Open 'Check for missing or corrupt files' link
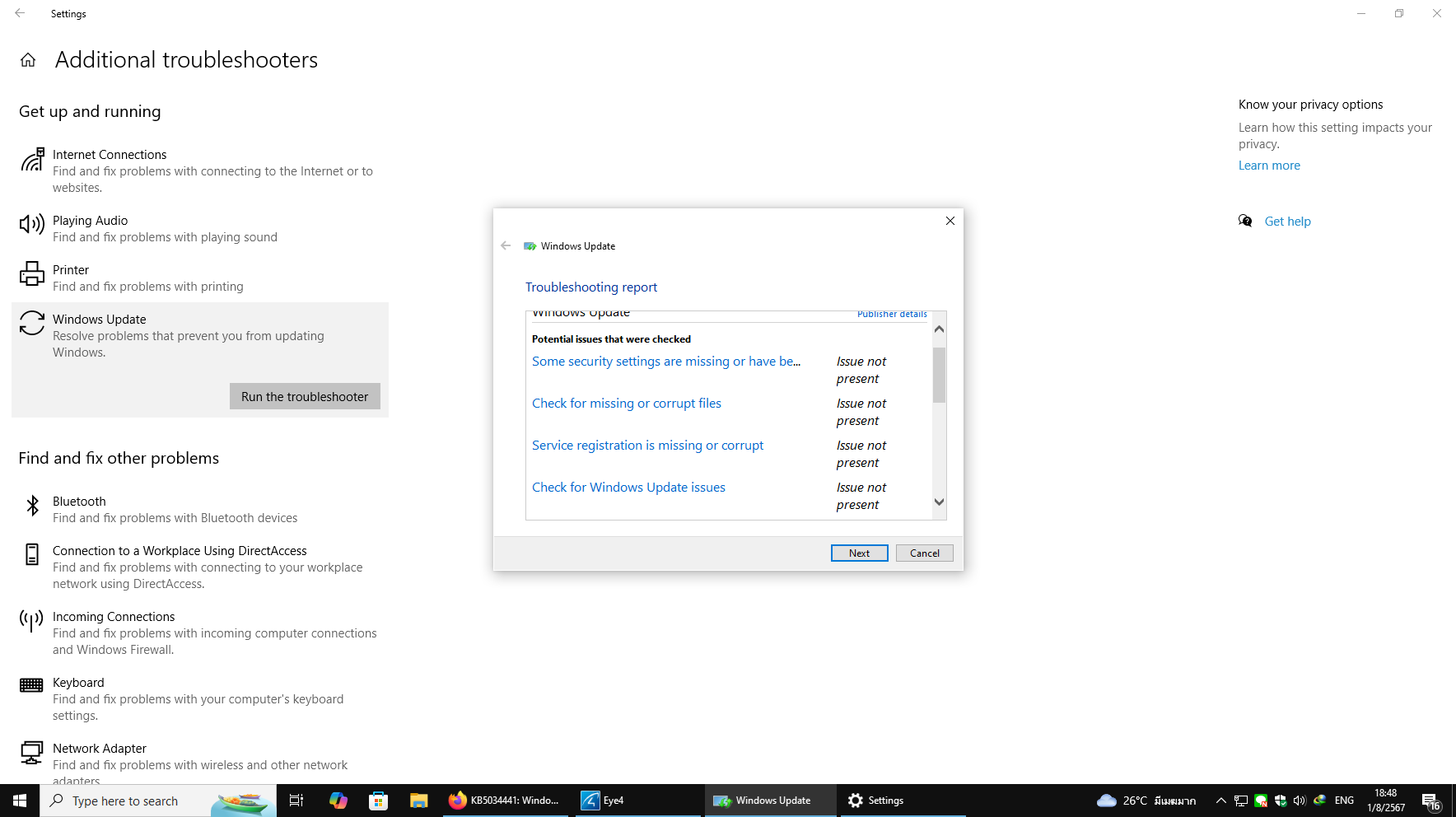 (x=627, y=404)
